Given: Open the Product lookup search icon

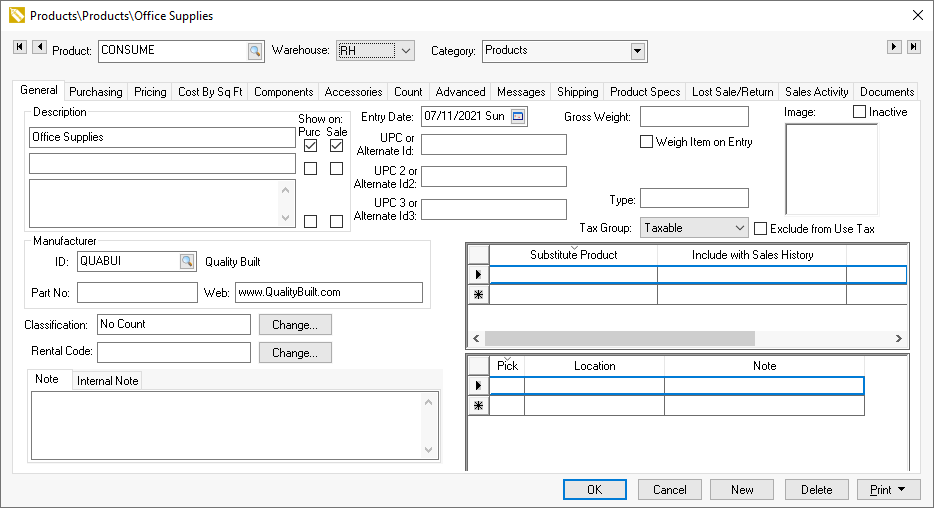Looking at the screenshot, I should (254, 51).
